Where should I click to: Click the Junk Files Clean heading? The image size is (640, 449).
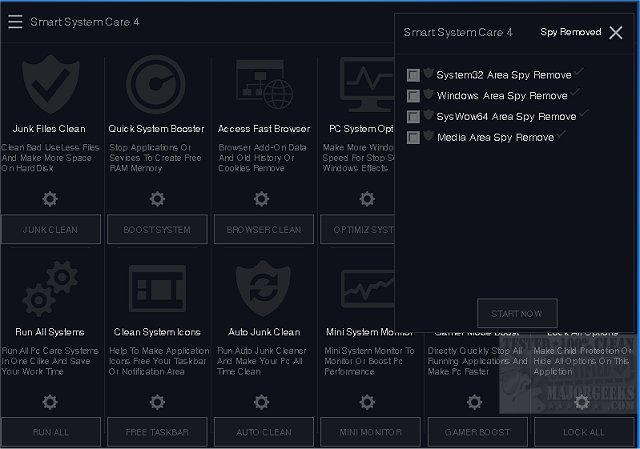click(x=49, y=129)
